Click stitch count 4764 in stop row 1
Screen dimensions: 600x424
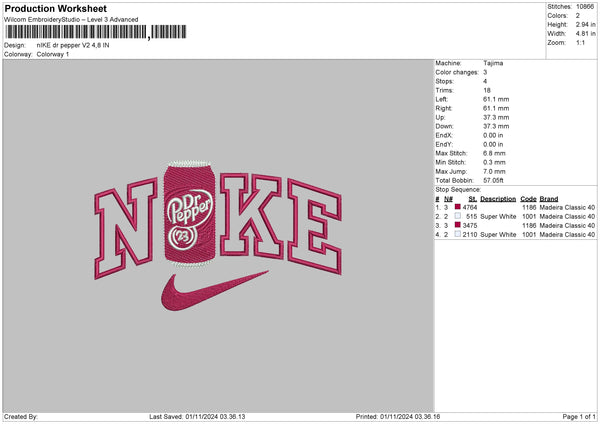pos(470,207)
